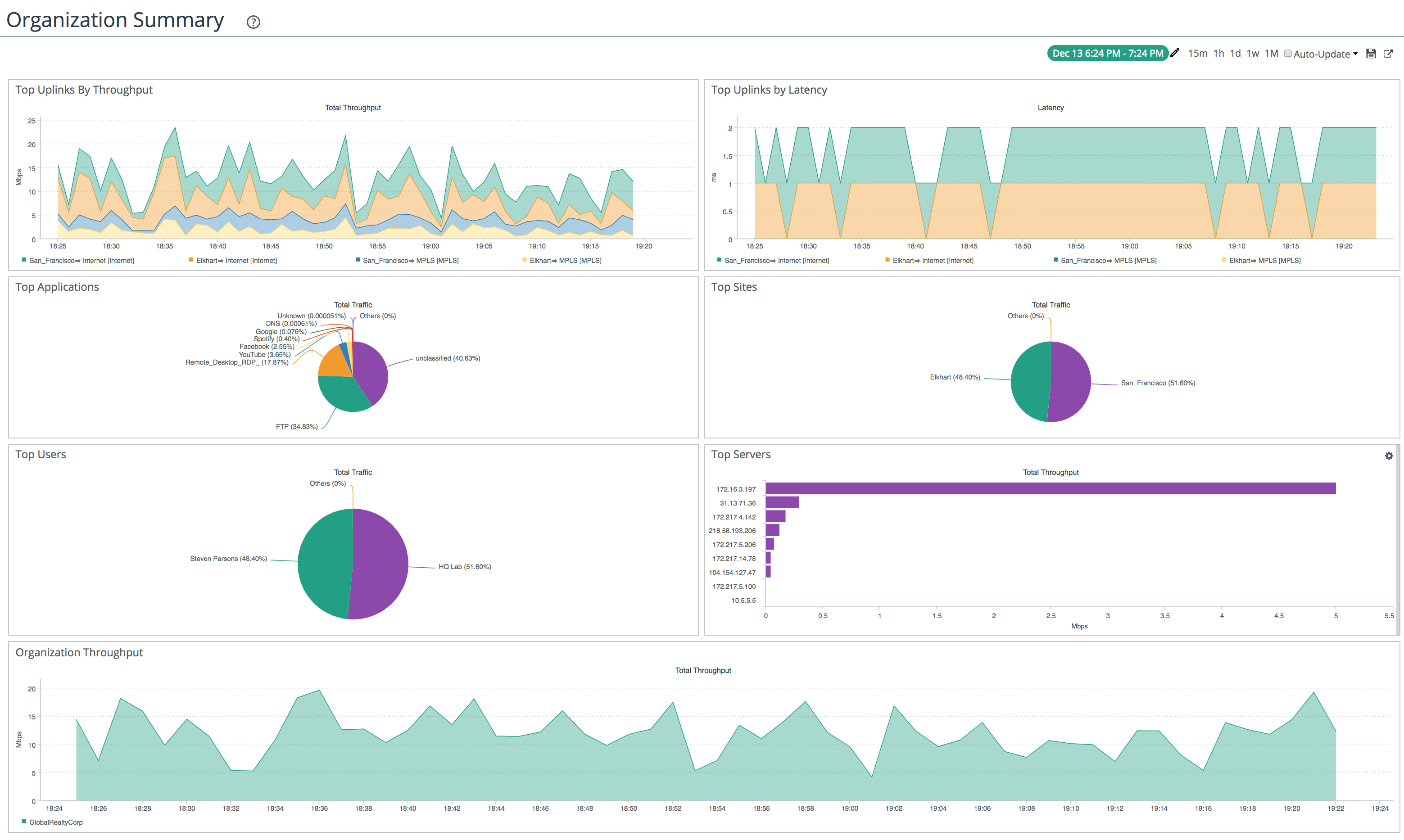
Task: Click the save dashboard floppy icon
Action: (1371, 54)
